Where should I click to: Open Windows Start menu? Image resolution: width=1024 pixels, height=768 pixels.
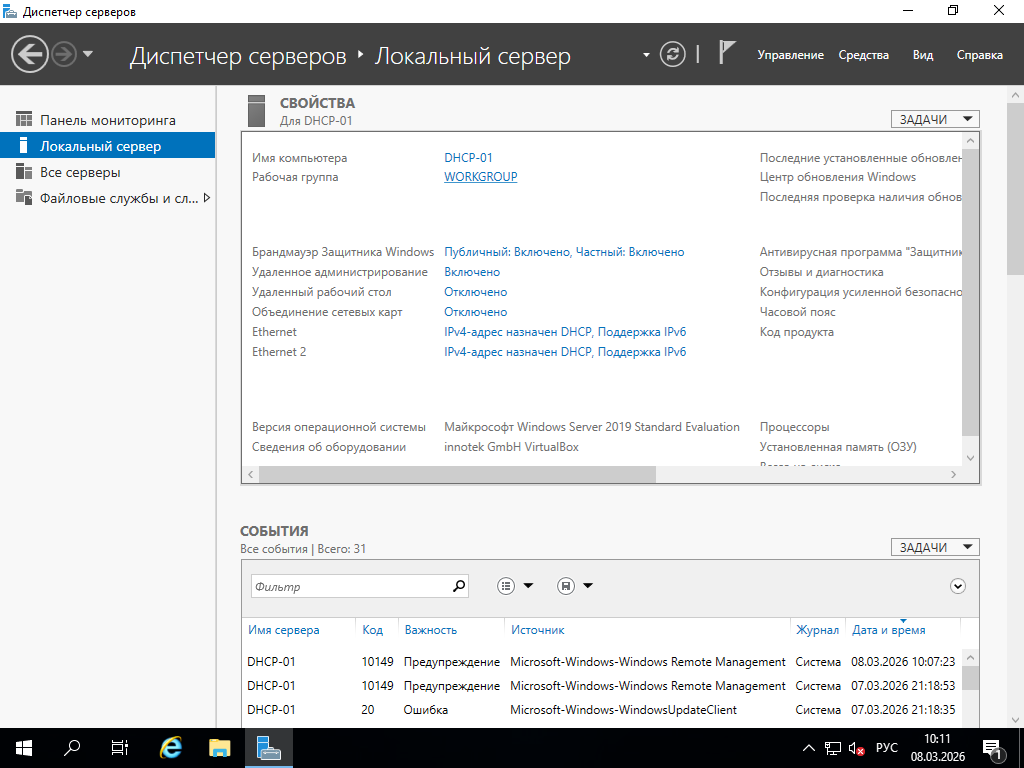point(24,748)
